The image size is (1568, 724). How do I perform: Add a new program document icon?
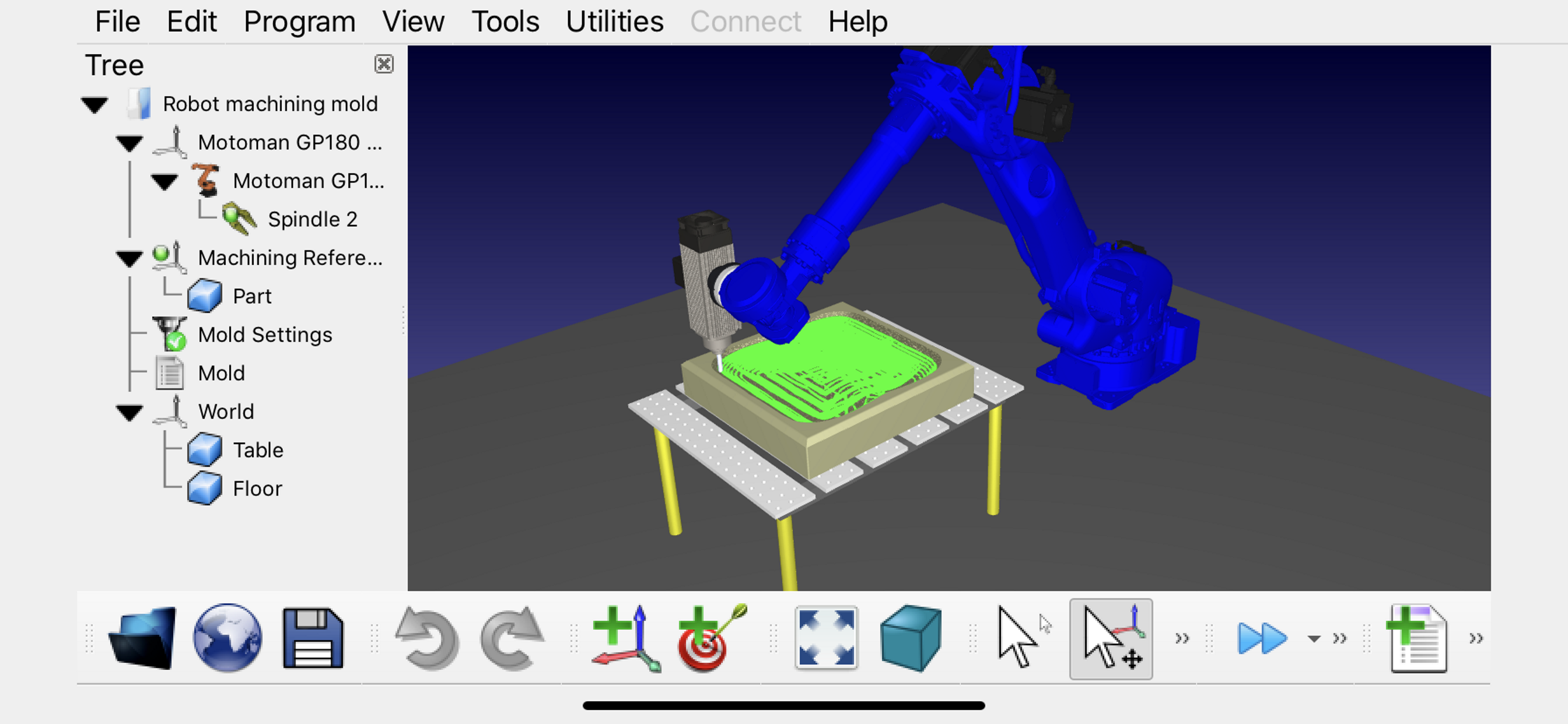(1417, 638)
